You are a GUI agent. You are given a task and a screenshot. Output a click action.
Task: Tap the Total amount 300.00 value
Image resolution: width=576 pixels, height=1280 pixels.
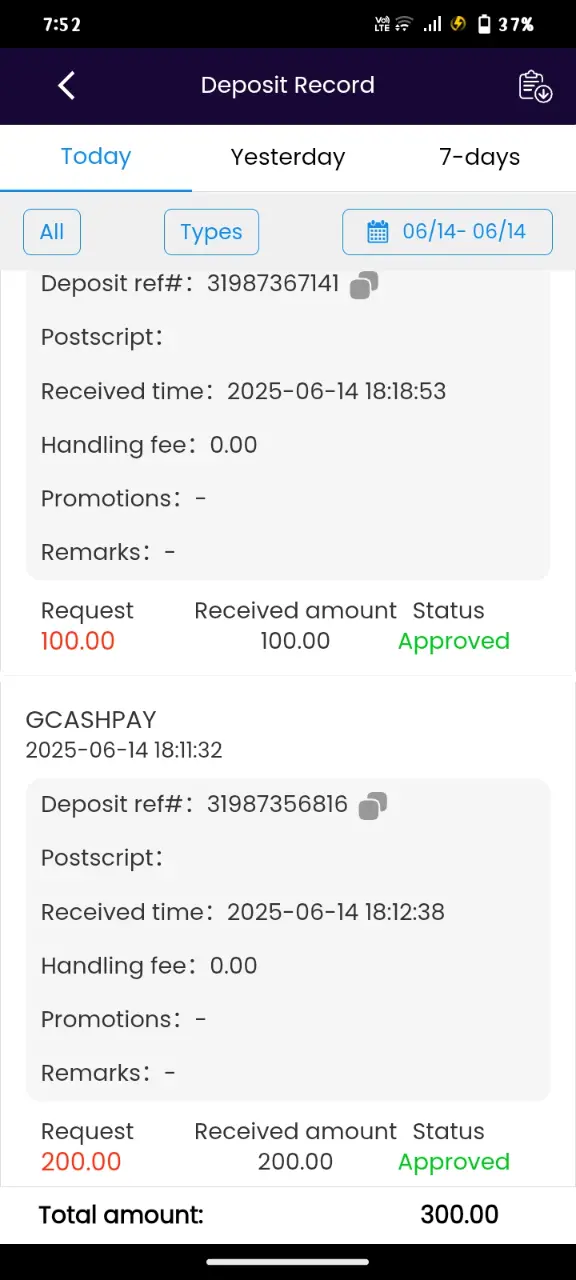coord(459,1215)
